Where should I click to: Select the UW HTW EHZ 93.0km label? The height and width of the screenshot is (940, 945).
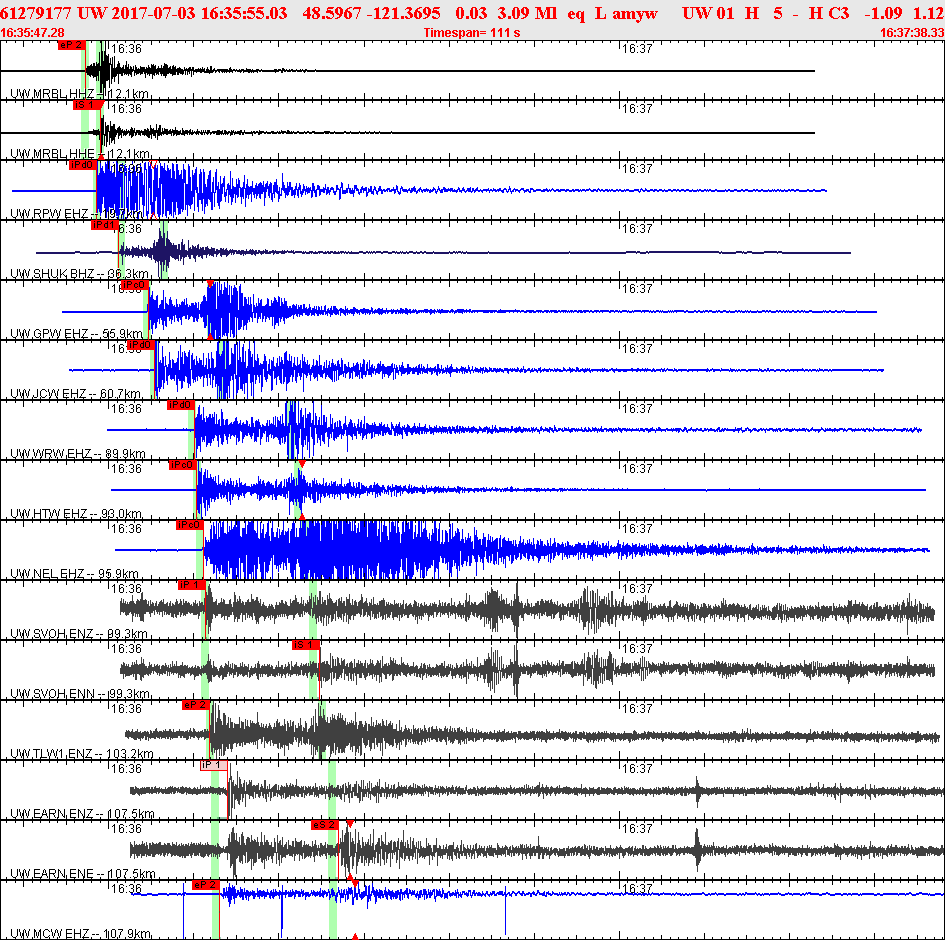pos(77,514)
